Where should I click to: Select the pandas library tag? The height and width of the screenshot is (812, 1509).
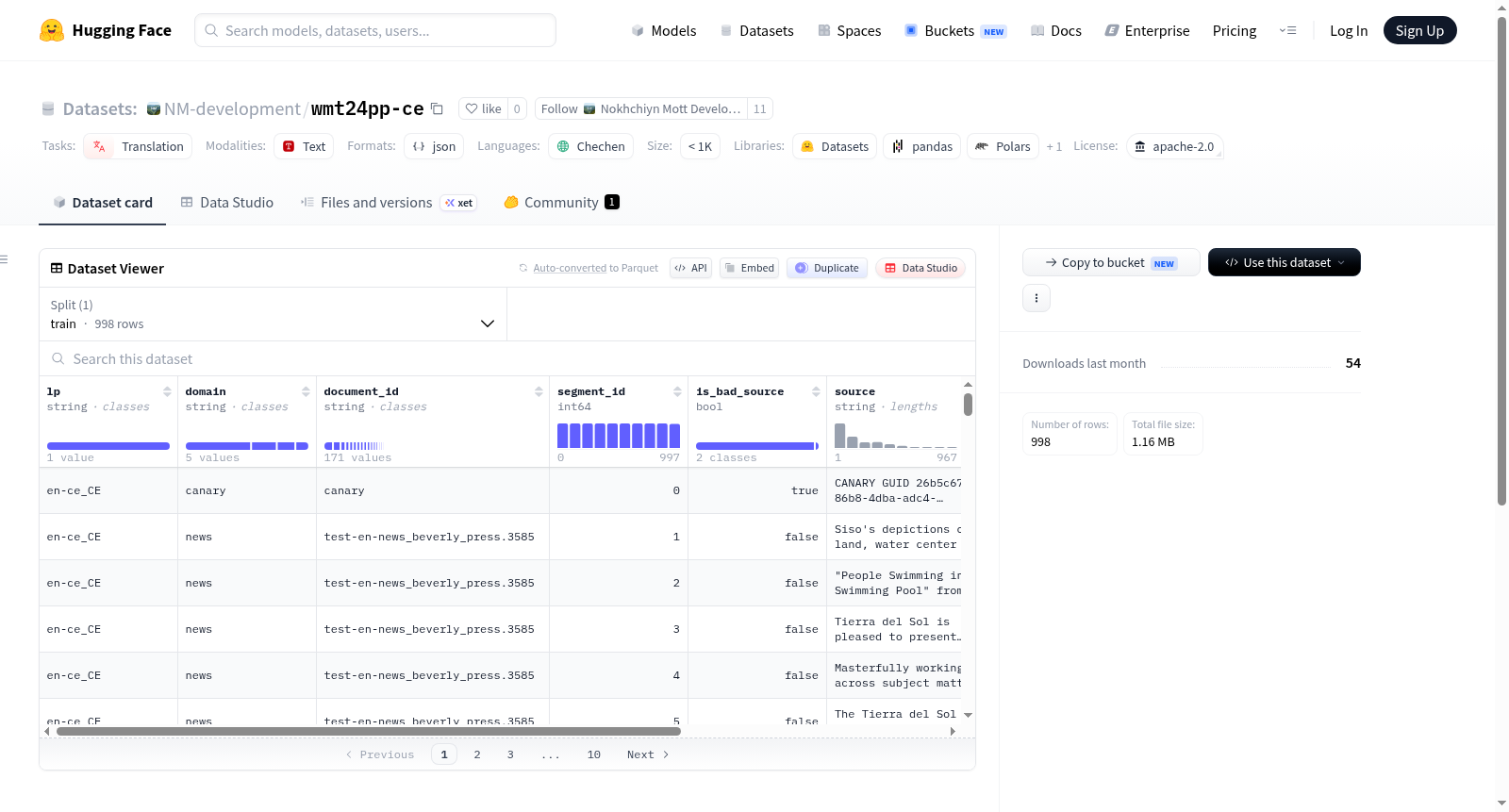(x=922, y=146)
